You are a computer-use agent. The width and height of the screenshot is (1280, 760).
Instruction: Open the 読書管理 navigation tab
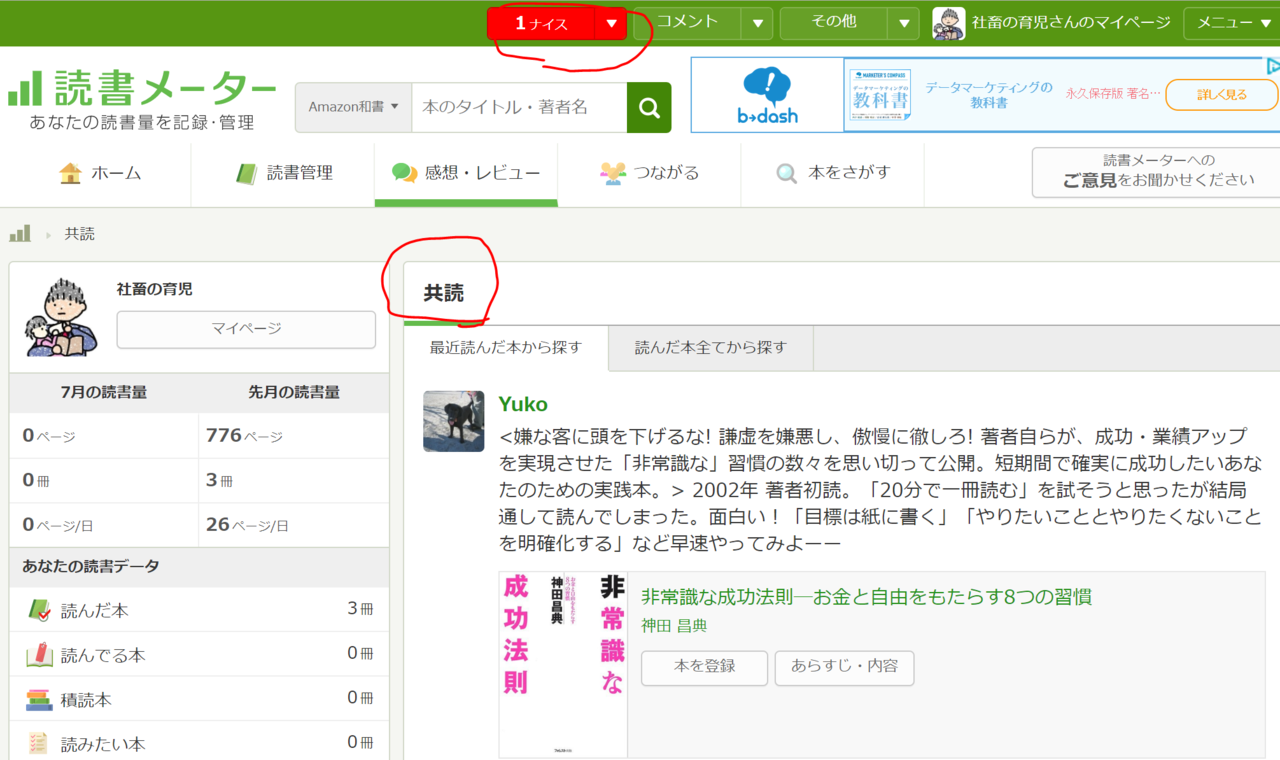click(x=285, y=173)
